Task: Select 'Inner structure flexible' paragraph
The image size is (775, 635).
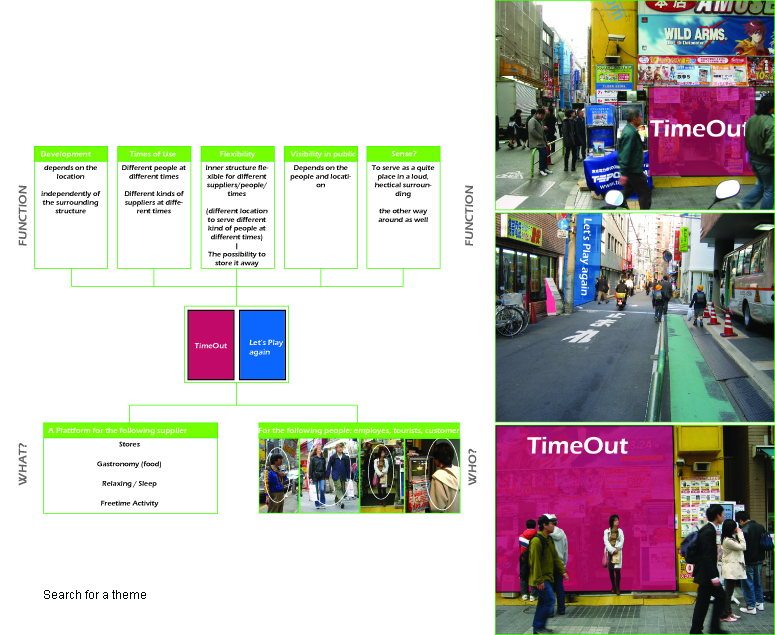Action: [237, 181]
